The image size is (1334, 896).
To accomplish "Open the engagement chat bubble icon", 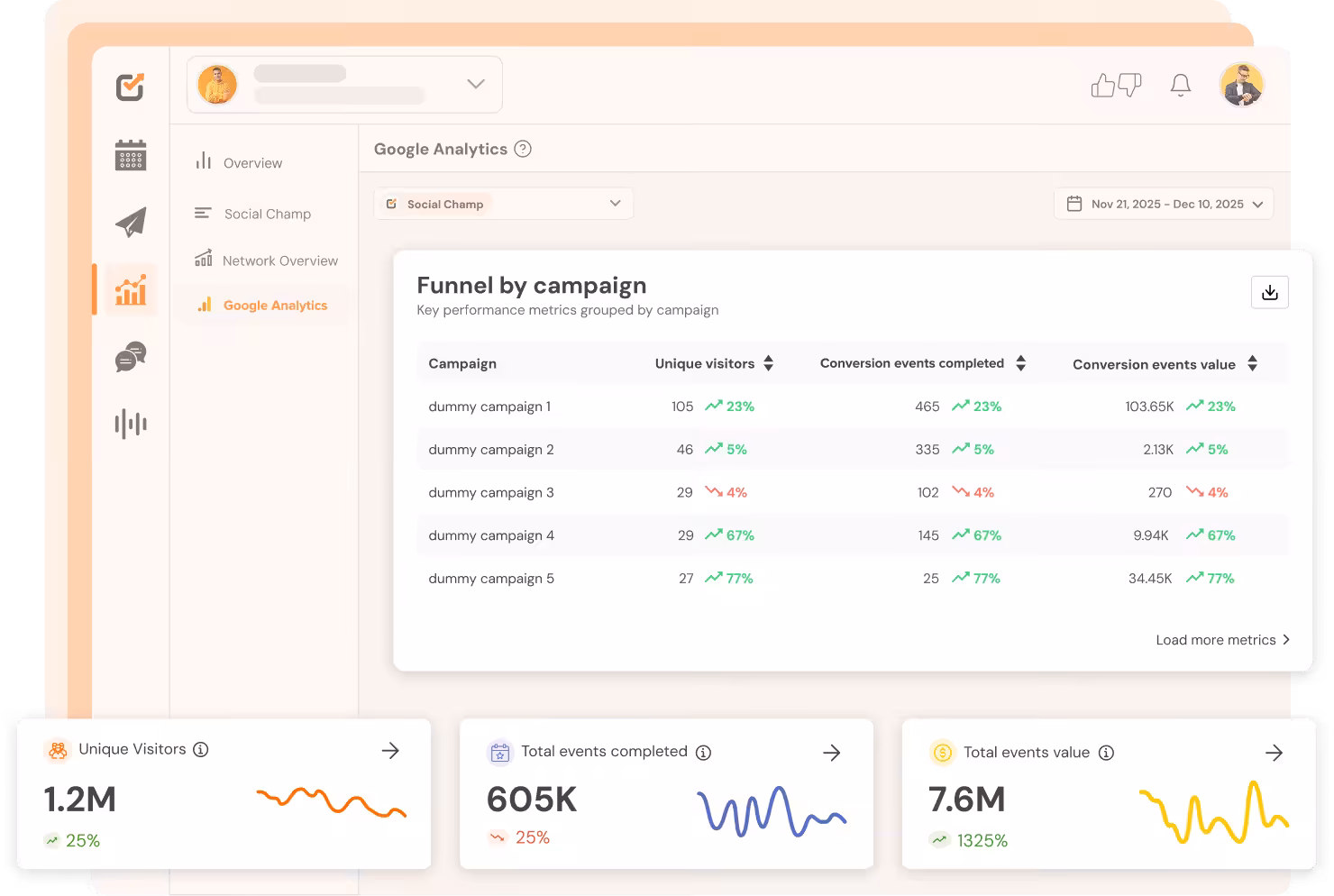I will [130, 357].
